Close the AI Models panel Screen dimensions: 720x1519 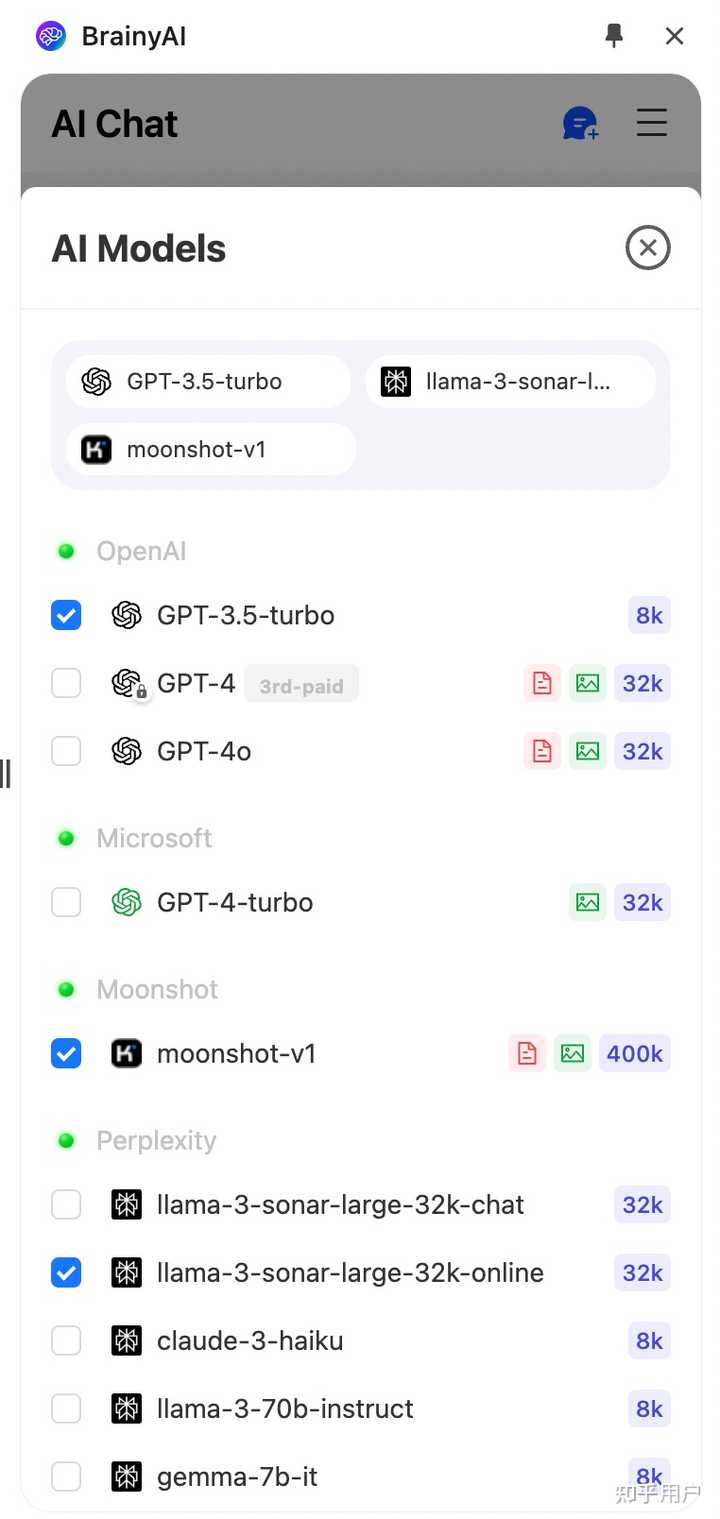[x=648, y=248]
